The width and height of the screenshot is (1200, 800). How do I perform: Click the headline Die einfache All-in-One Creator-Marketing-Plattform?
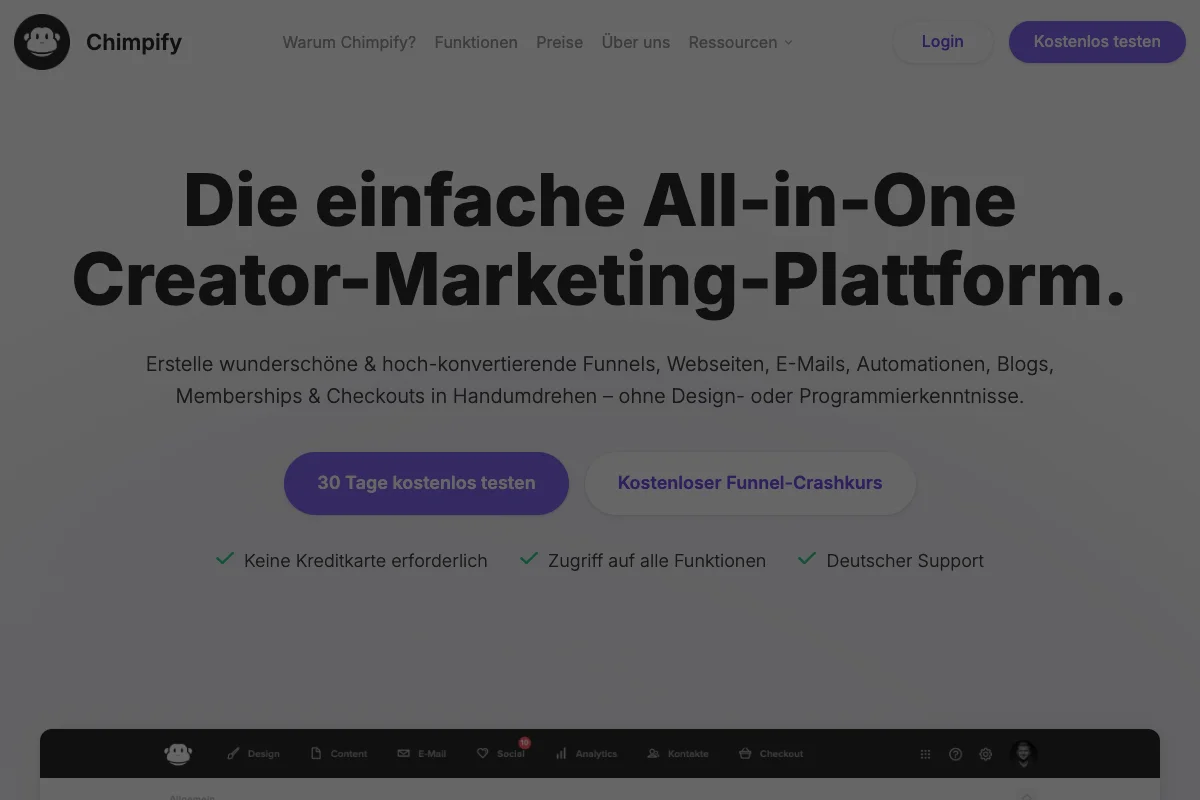[599, 241]
